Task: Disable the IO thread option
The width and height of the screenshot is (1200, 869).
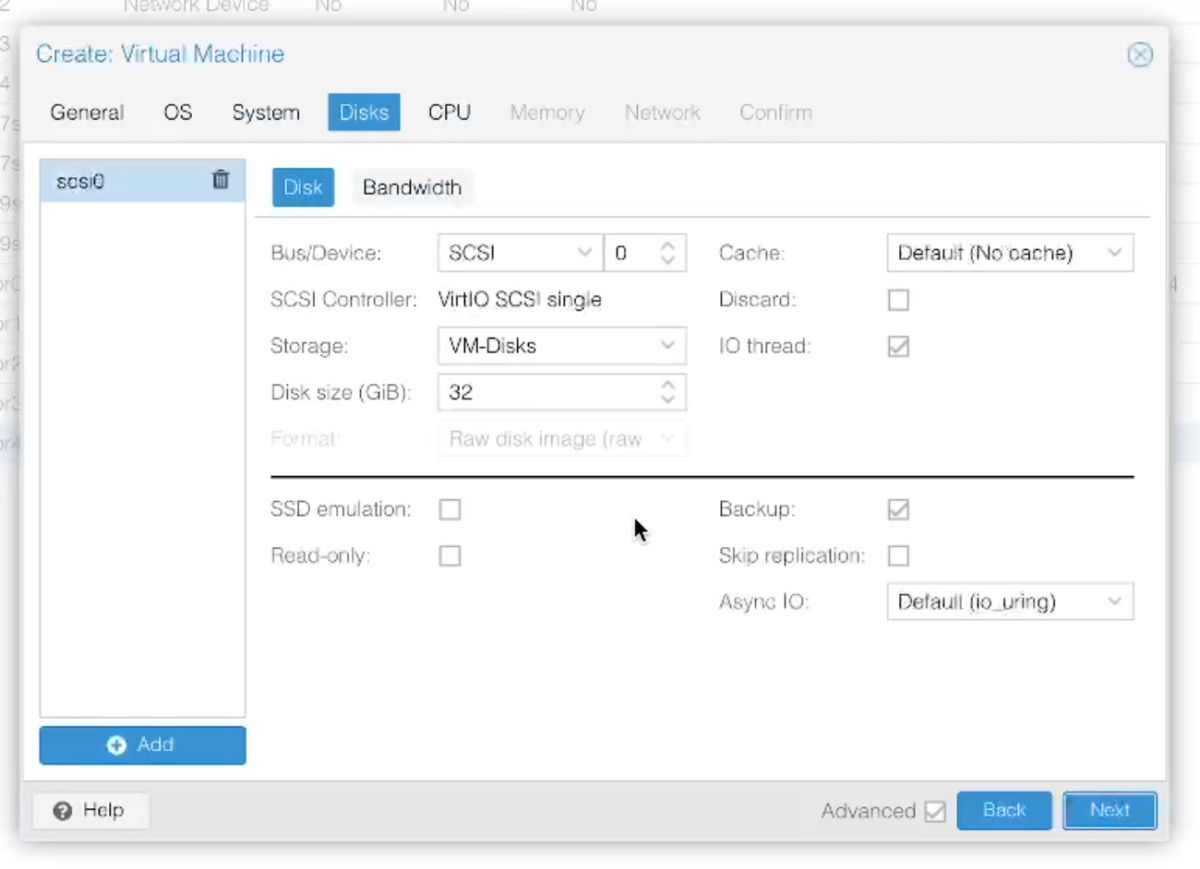Action: [x=898, y=346]
